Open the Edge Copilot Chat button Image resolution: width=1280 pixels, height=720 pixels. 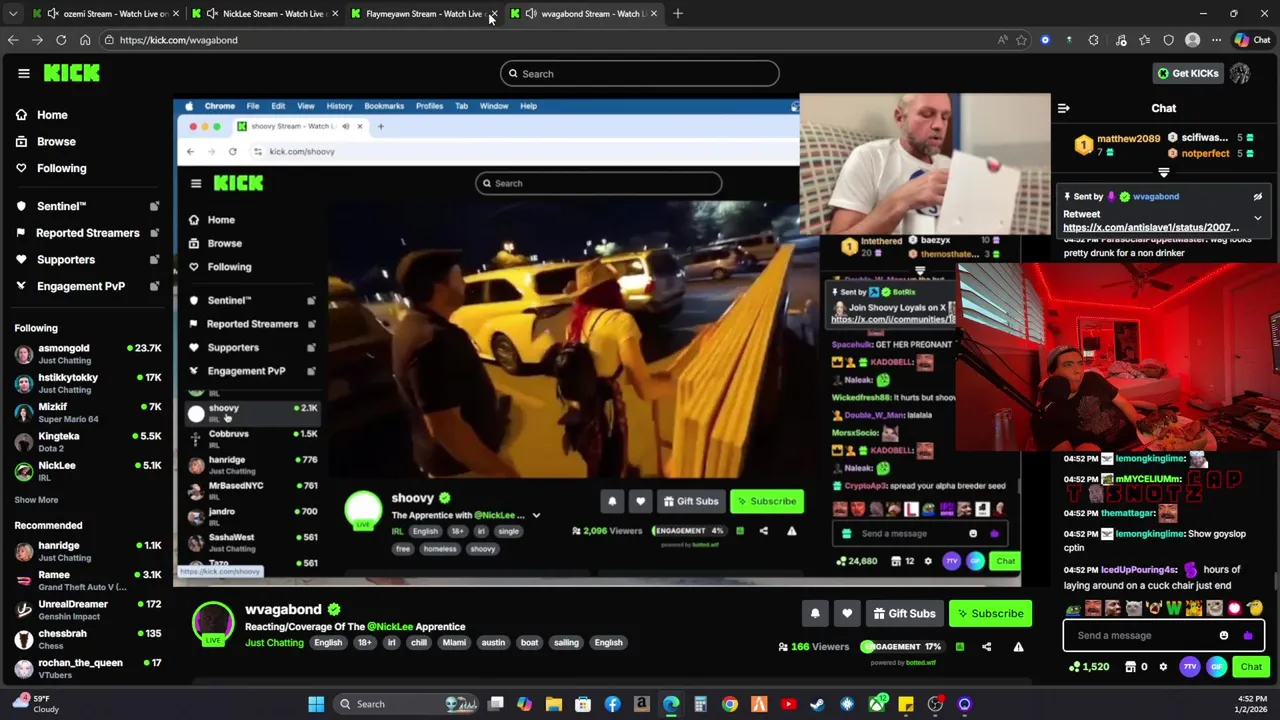[1253, 40]
